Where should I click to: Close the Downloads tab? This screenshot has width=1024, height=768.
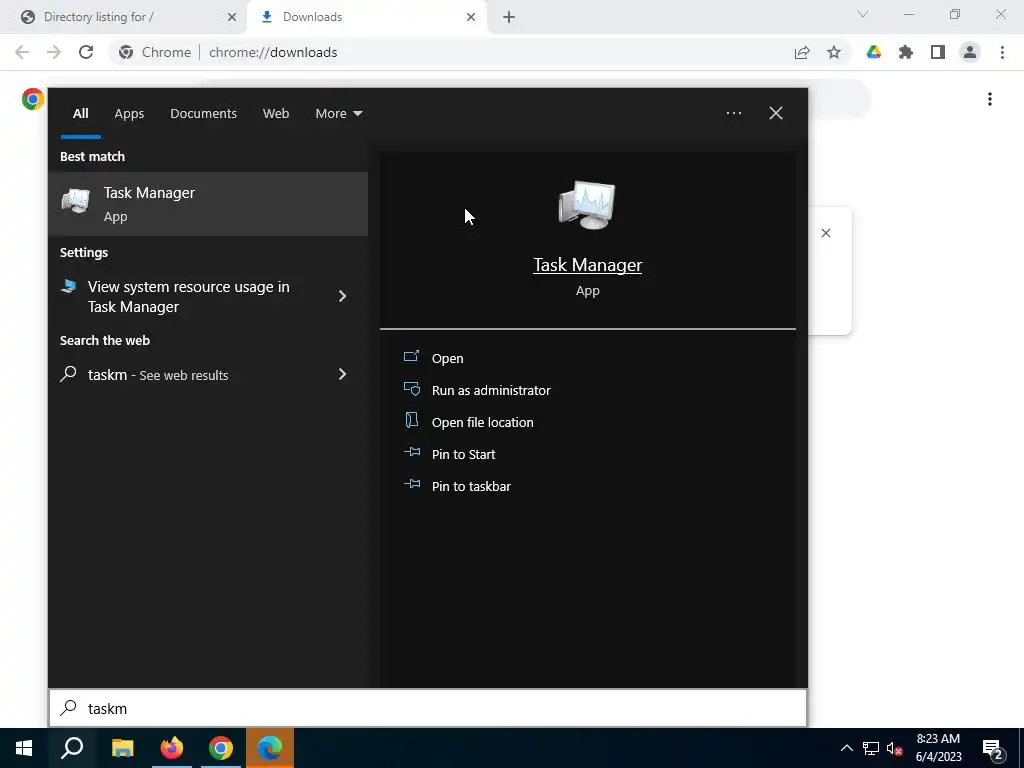pos(471,17)
